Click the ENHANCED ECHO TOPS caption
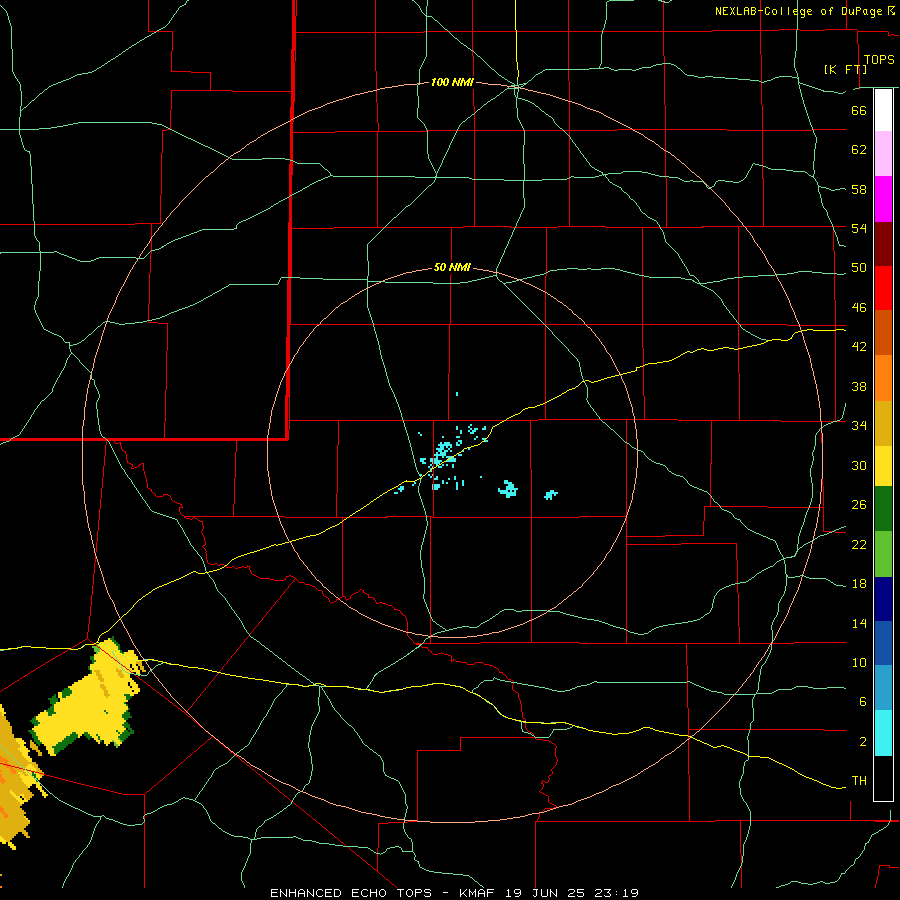 [x=351, y=893]
